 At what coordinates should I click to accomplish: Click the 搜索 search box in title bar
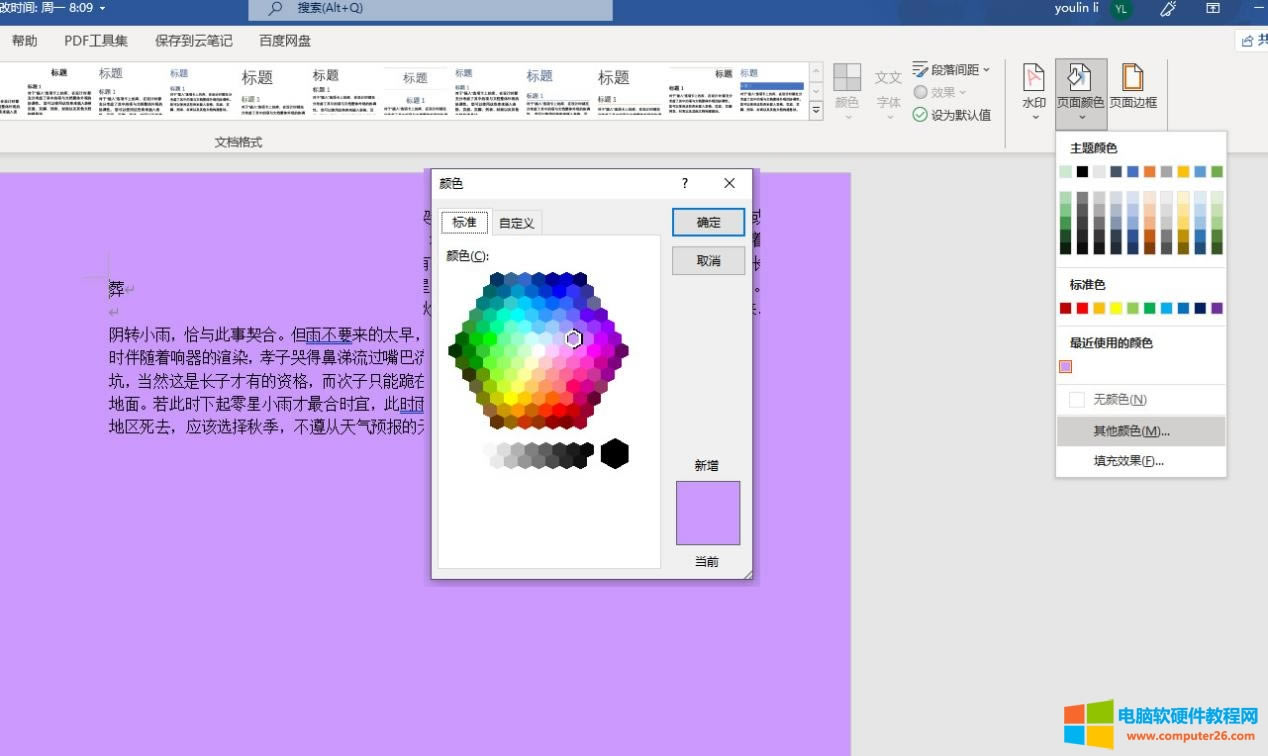[430, 9]
